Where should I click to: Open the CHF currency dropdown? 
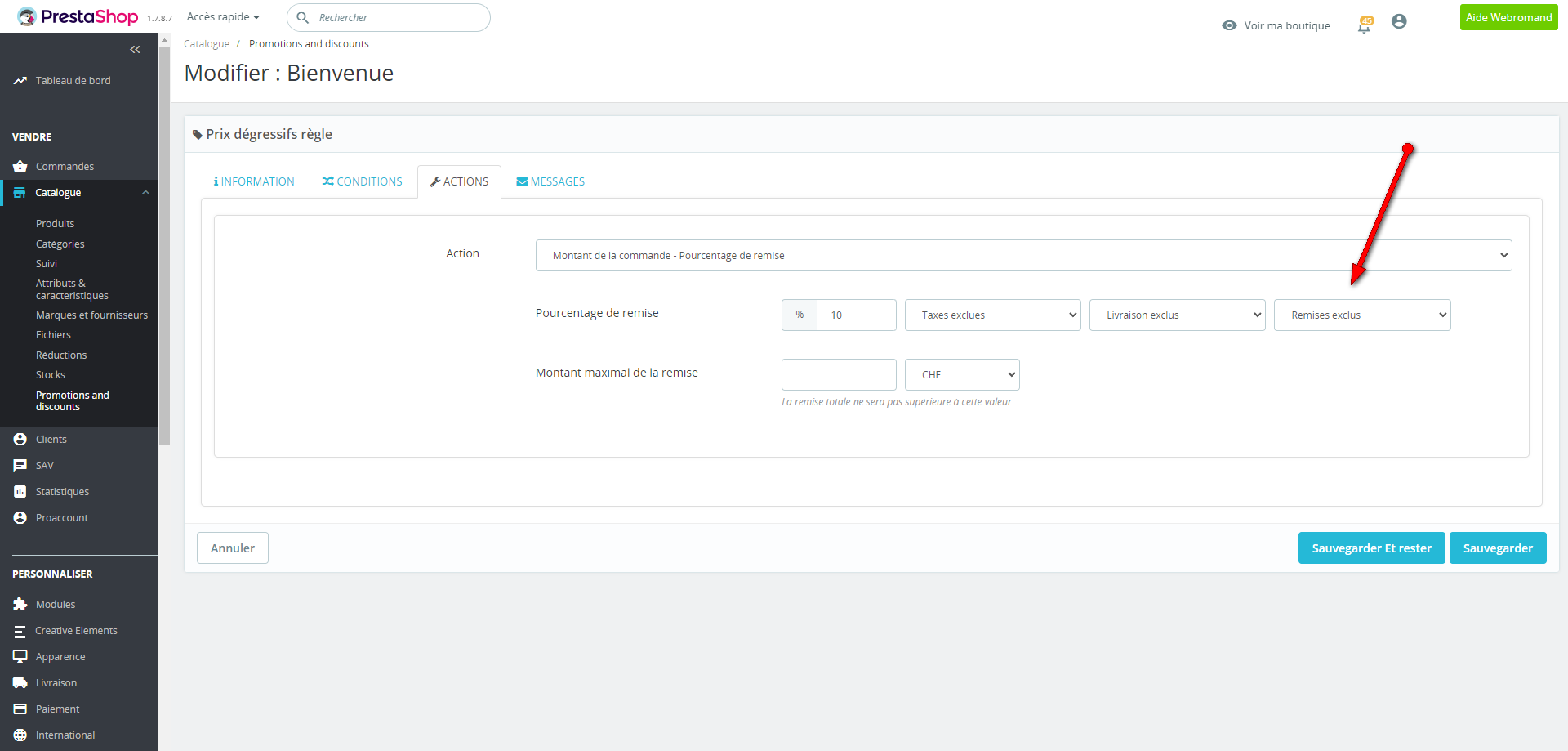(962, 375)
